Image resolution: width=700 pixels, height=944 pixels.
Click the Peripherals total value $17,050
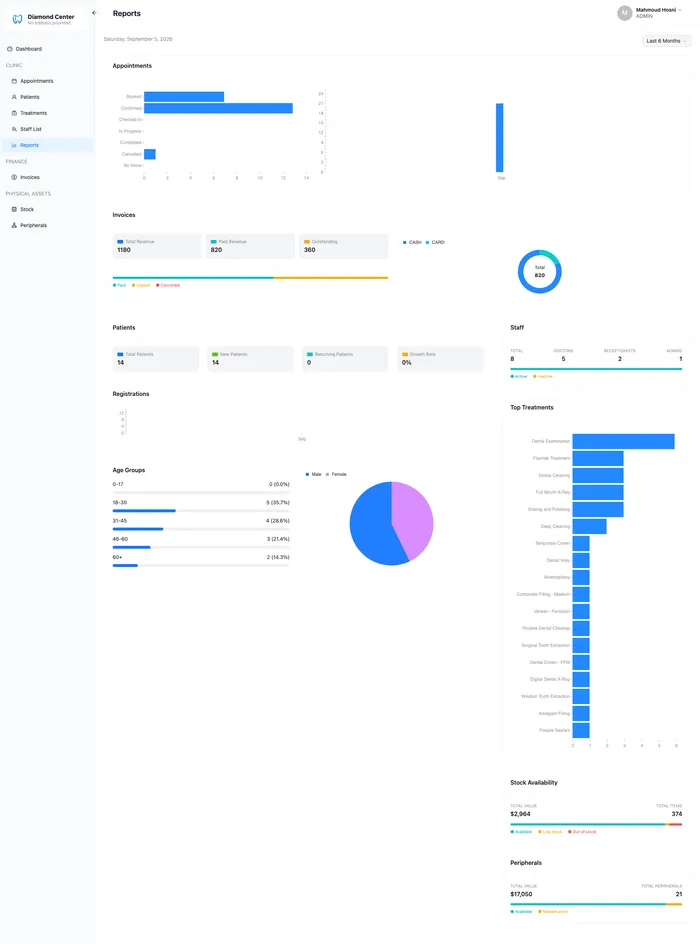pyautogui.click(x=521, y=894)
